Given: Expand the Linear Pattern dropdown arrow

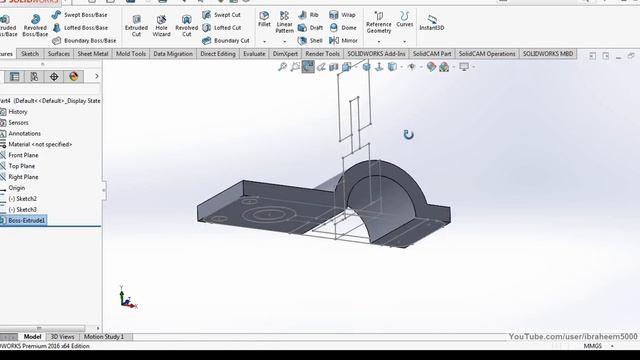Looking at the screenshot, I should (284, 42).
